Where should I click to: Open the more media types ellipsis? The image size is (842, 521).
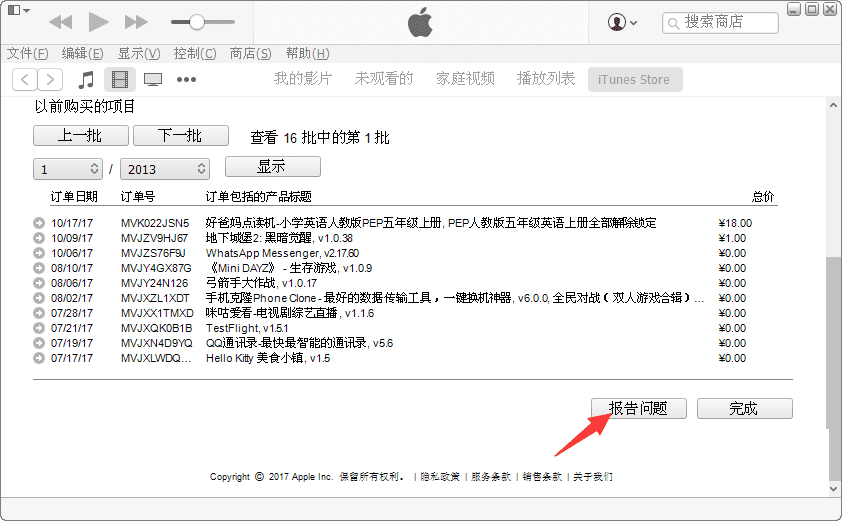point(186,79)
